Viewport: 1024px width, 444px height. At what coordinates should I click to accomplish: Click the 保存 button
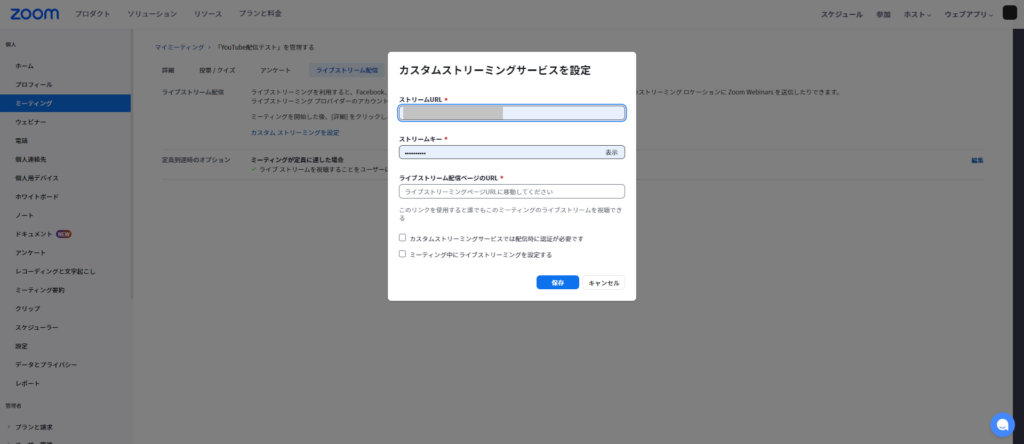[557, 283]
